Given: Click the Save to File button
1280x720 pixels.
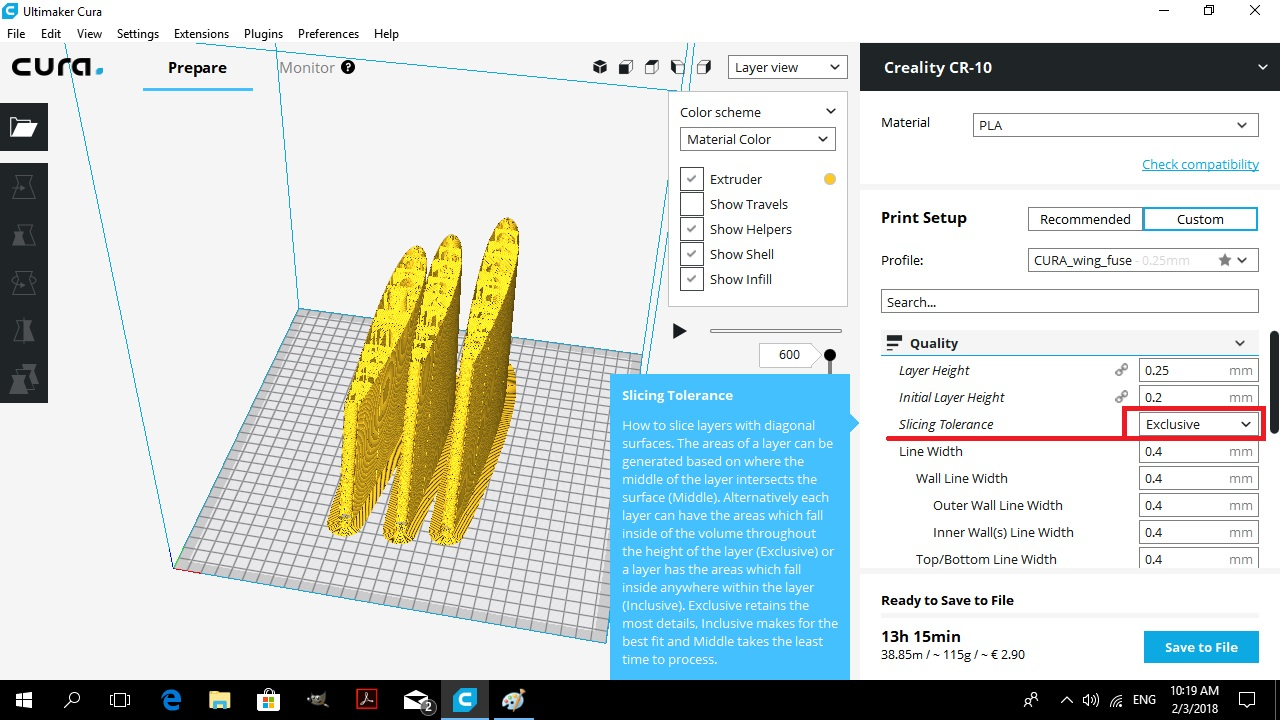Looking at the screenshot, I should coord(1201,647).
